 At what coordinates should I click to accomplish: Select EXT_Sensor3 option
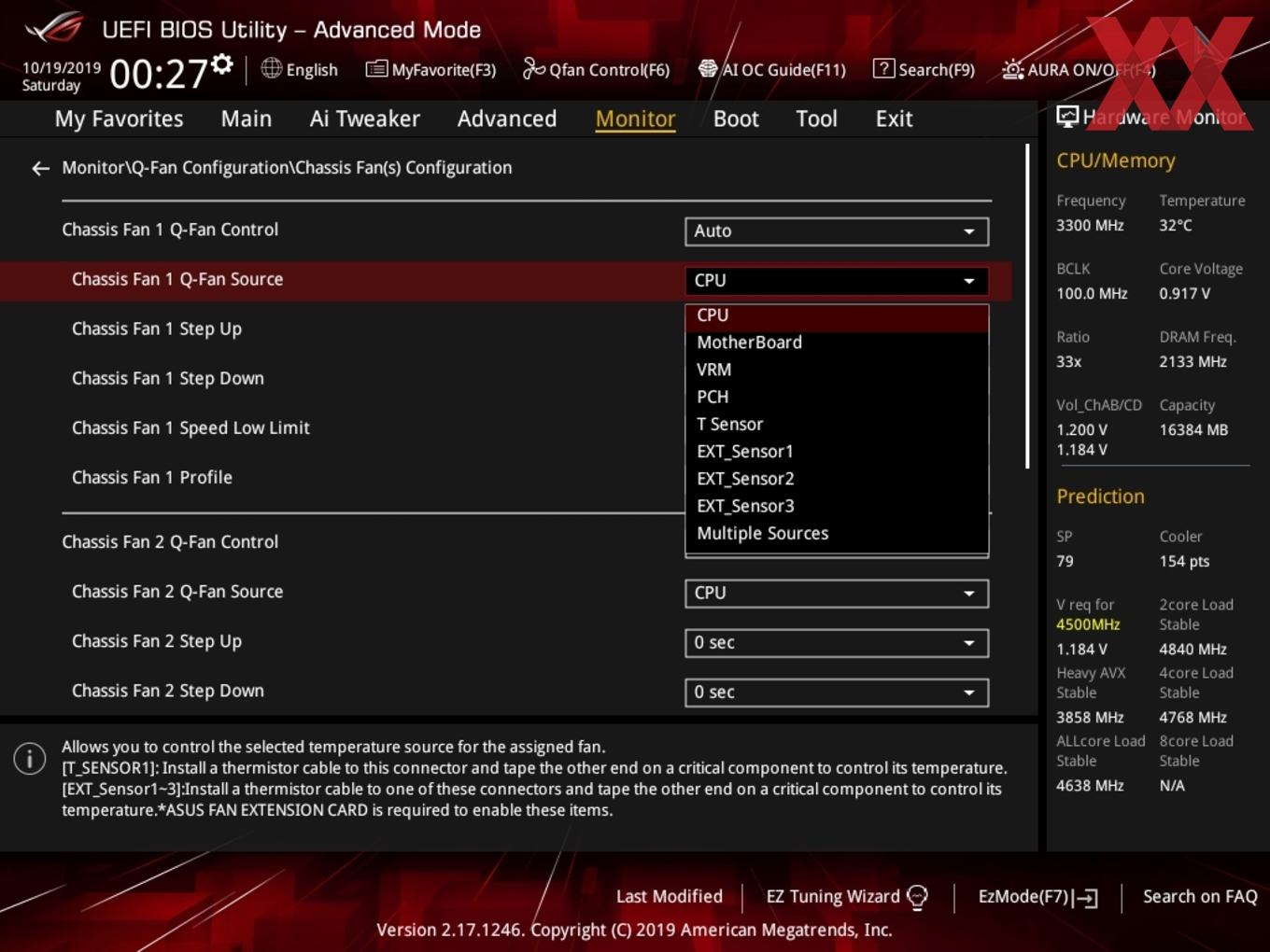point(837,506)
